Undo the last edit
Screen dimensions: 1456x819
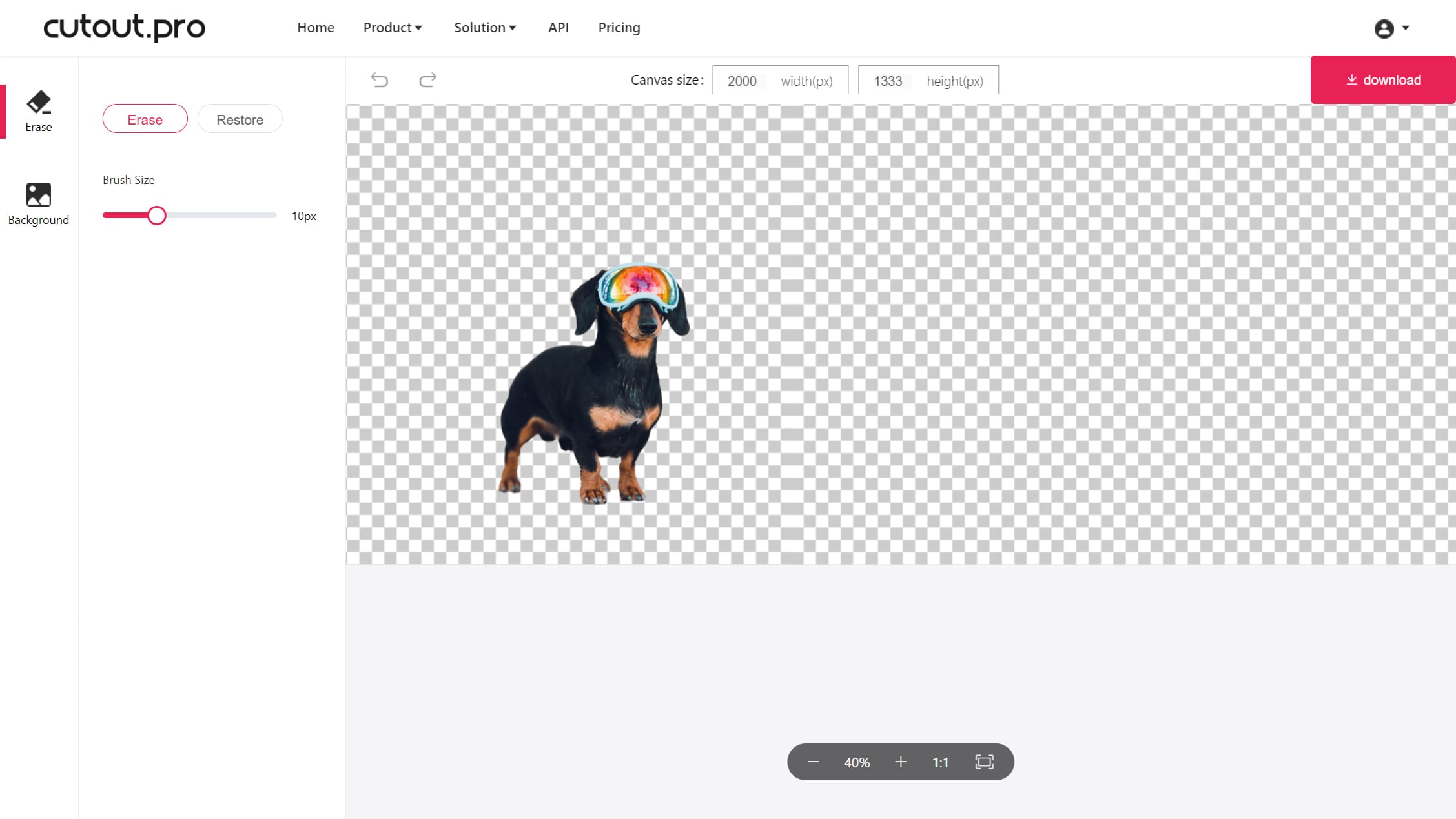point(380,80)
